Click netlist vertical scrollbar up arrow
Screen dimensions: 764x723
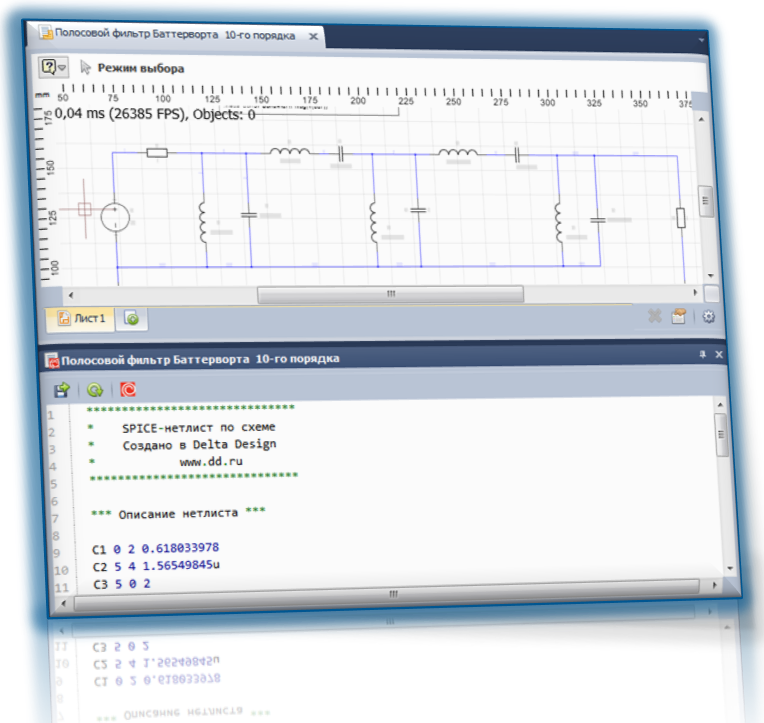tap(720, 404)
